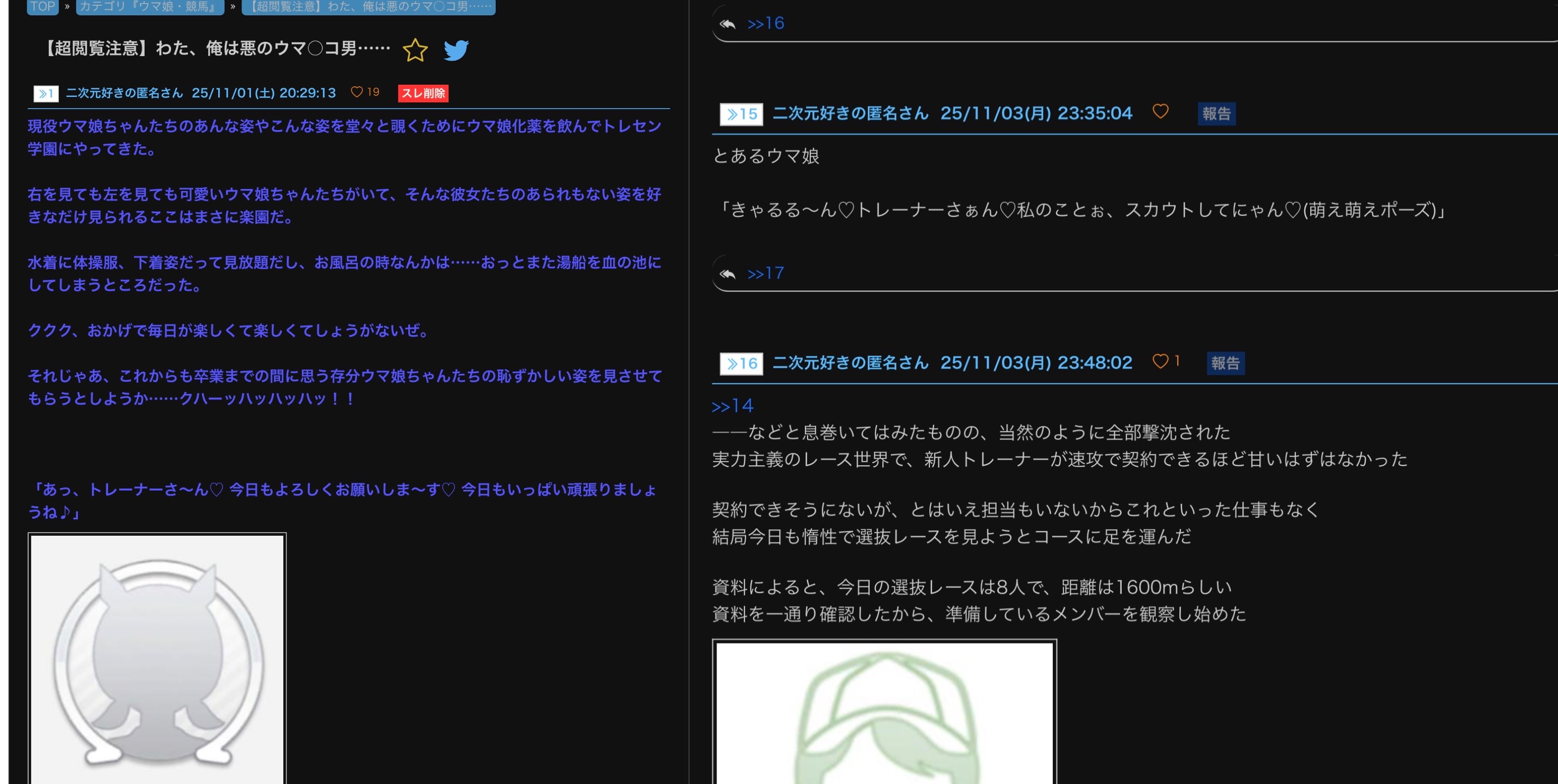Screen dimensions: 1558x784
Task: Toggle the heart on post 16
Action: (x=1160, y=362)
